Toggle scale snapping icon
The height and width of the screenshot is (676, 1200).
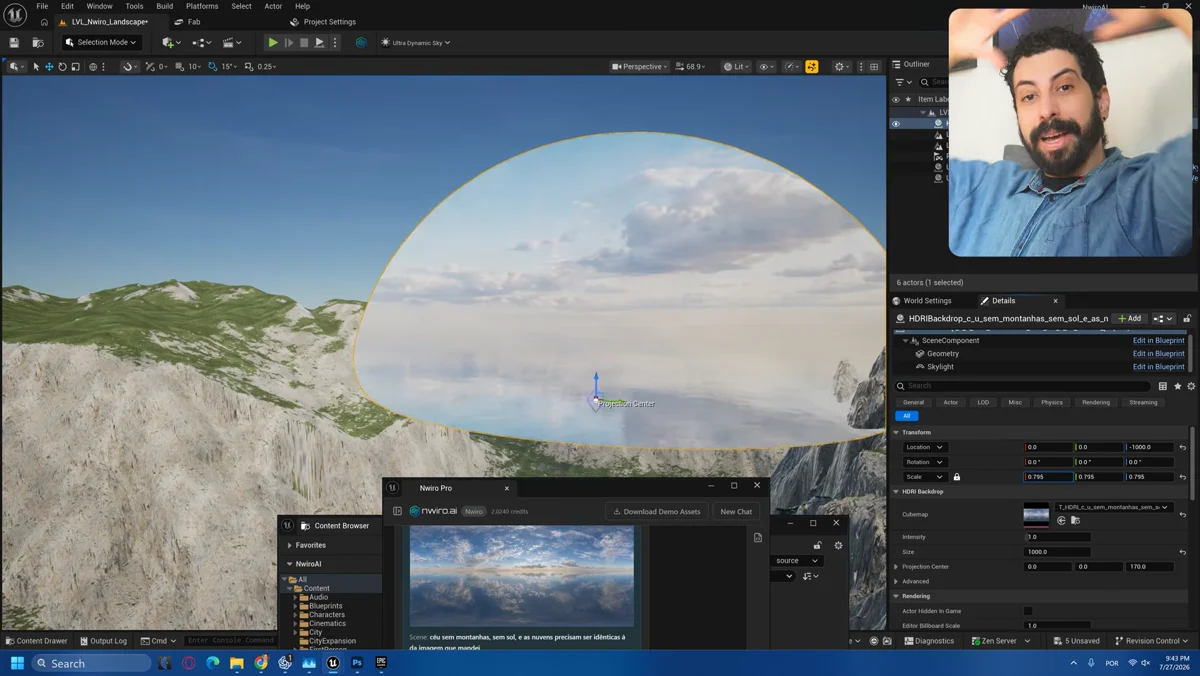(x=250, y=67)
